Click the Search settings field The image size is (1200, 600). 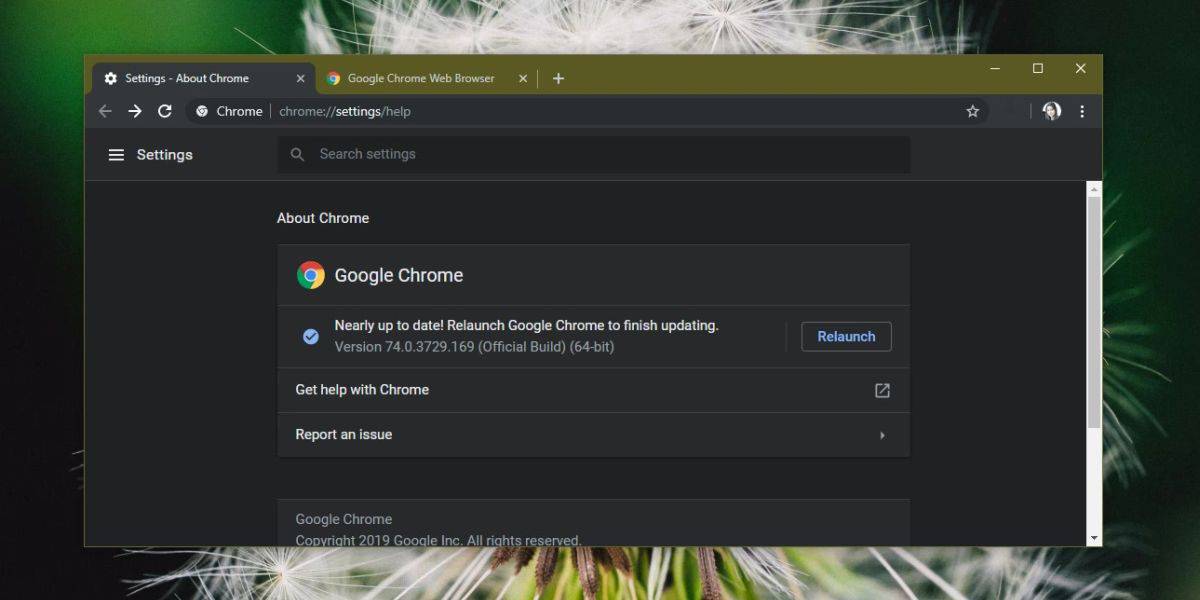tap(594, 154)
